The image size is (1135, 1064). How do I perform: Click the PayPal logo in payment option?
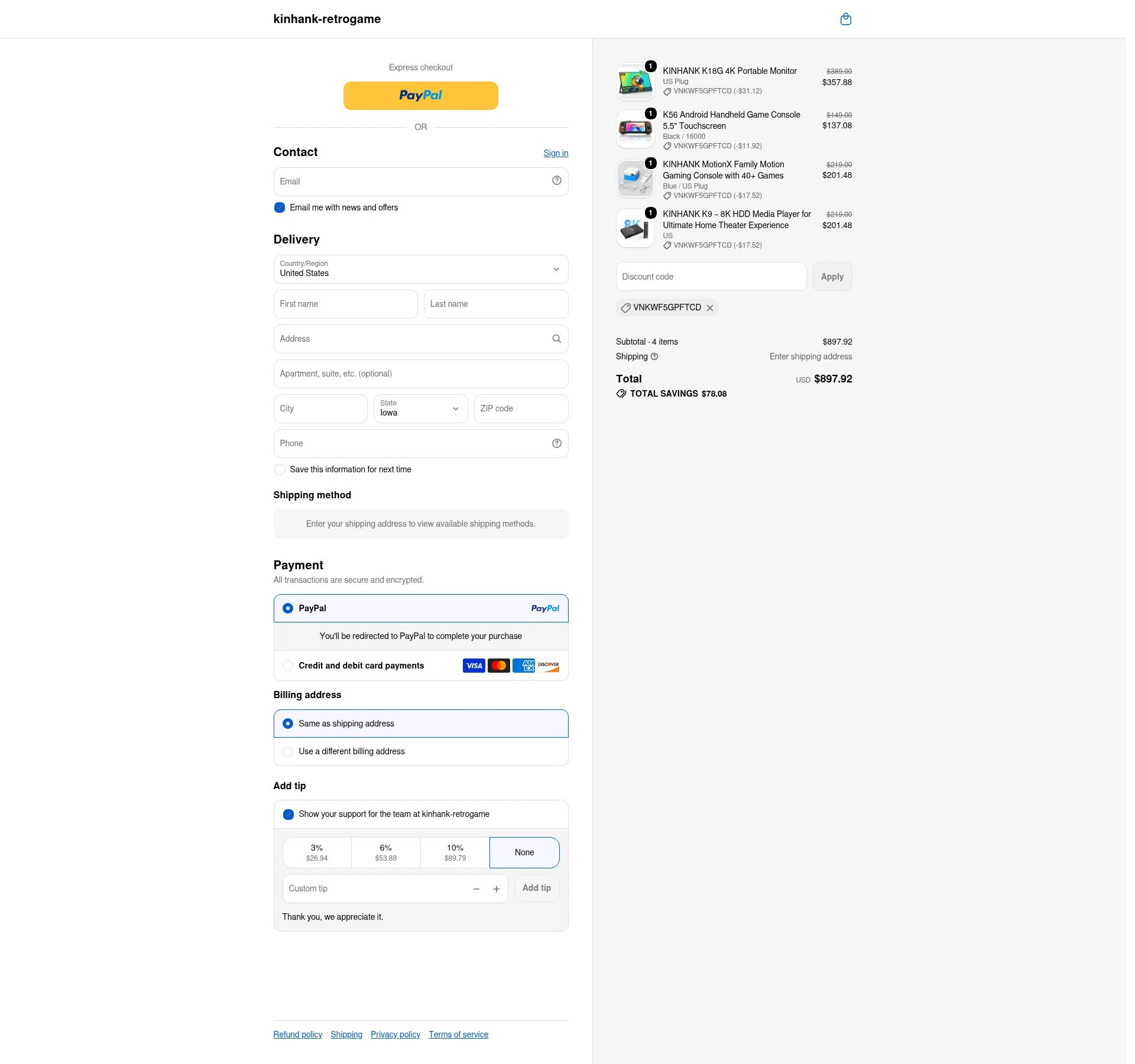tap(545, 608)
